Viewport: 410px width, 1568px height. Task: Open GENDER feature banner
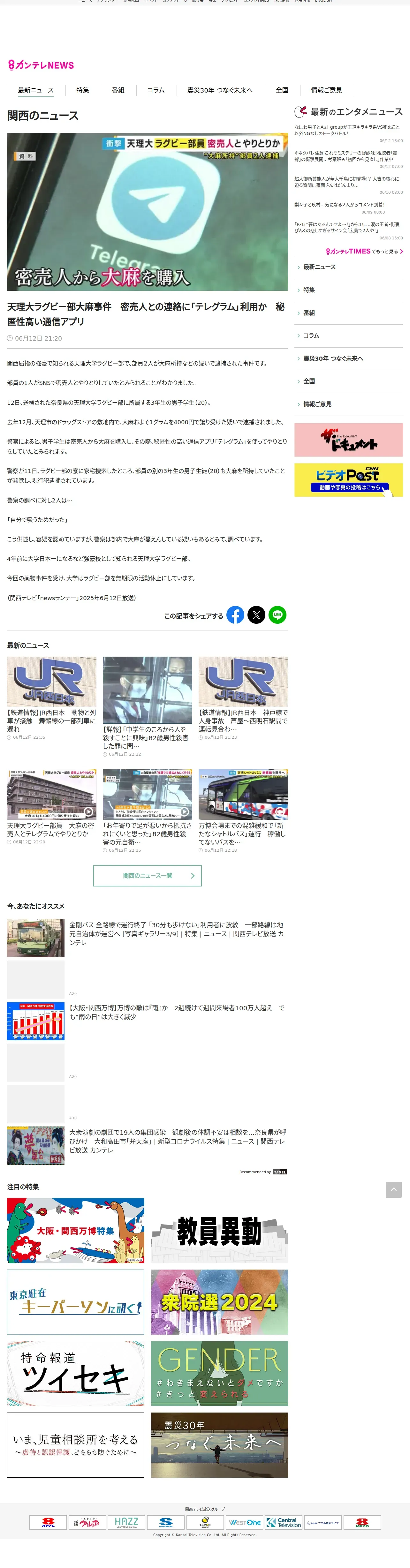tap(219, 1373)
